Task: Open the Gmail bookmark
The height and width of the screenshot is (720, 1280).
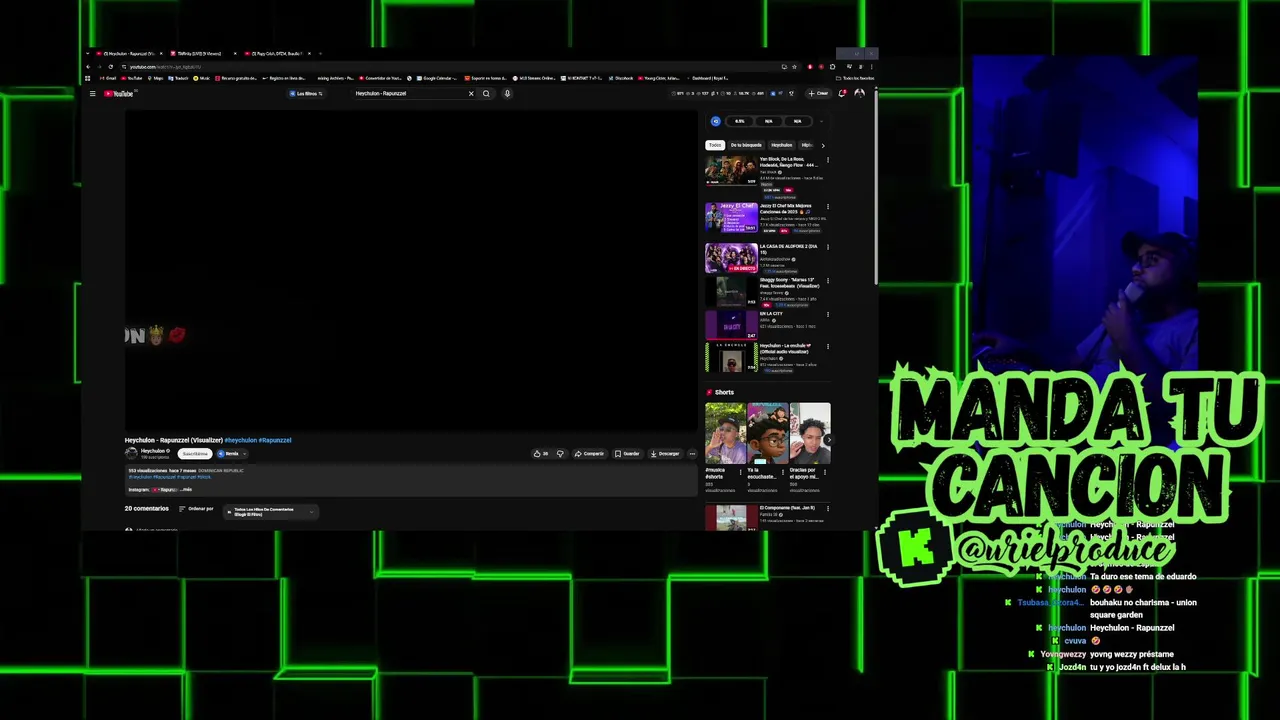Action: [x=108, y=78]
